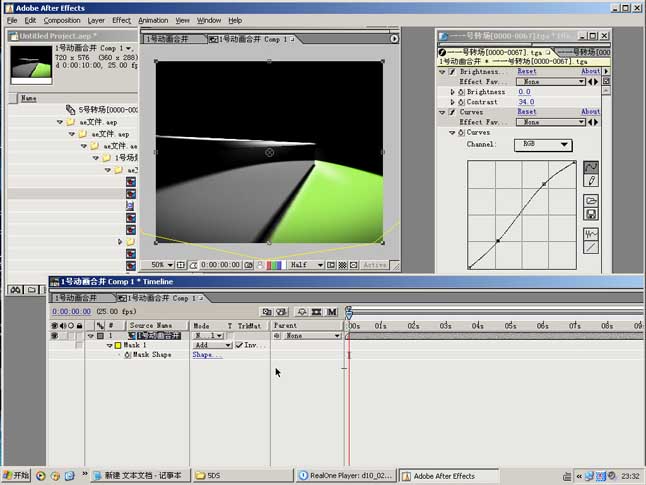Click the Shape... link for Mask Shape
The width and height of the screenshot is (646, 485).
pyautogui.click(x=207, y=355)
